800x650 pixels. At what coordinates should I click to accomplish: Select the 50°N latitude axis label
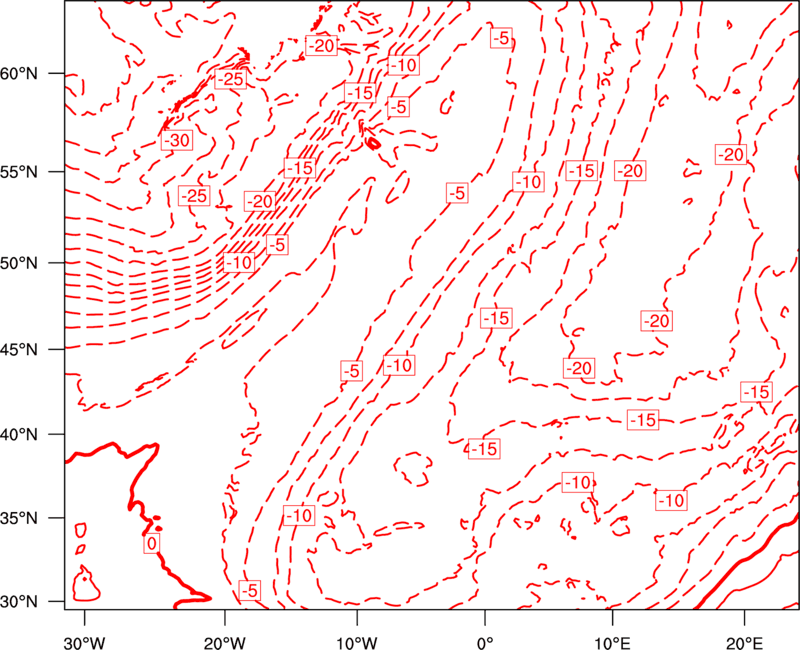[x=19, y=263]
